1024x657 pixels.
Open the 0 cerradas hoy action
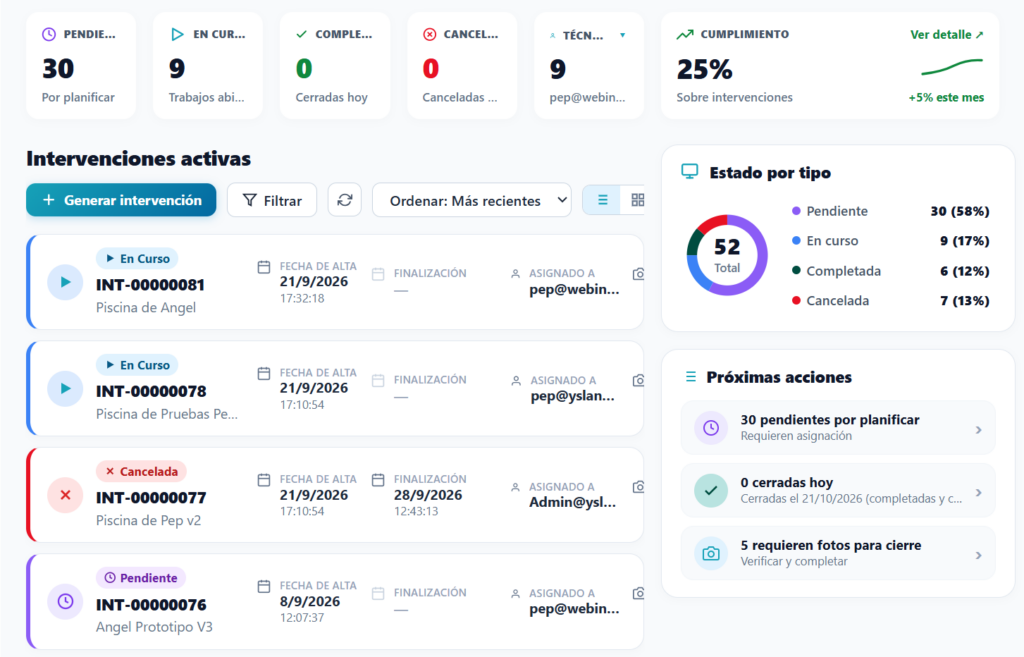click(838, 490)
